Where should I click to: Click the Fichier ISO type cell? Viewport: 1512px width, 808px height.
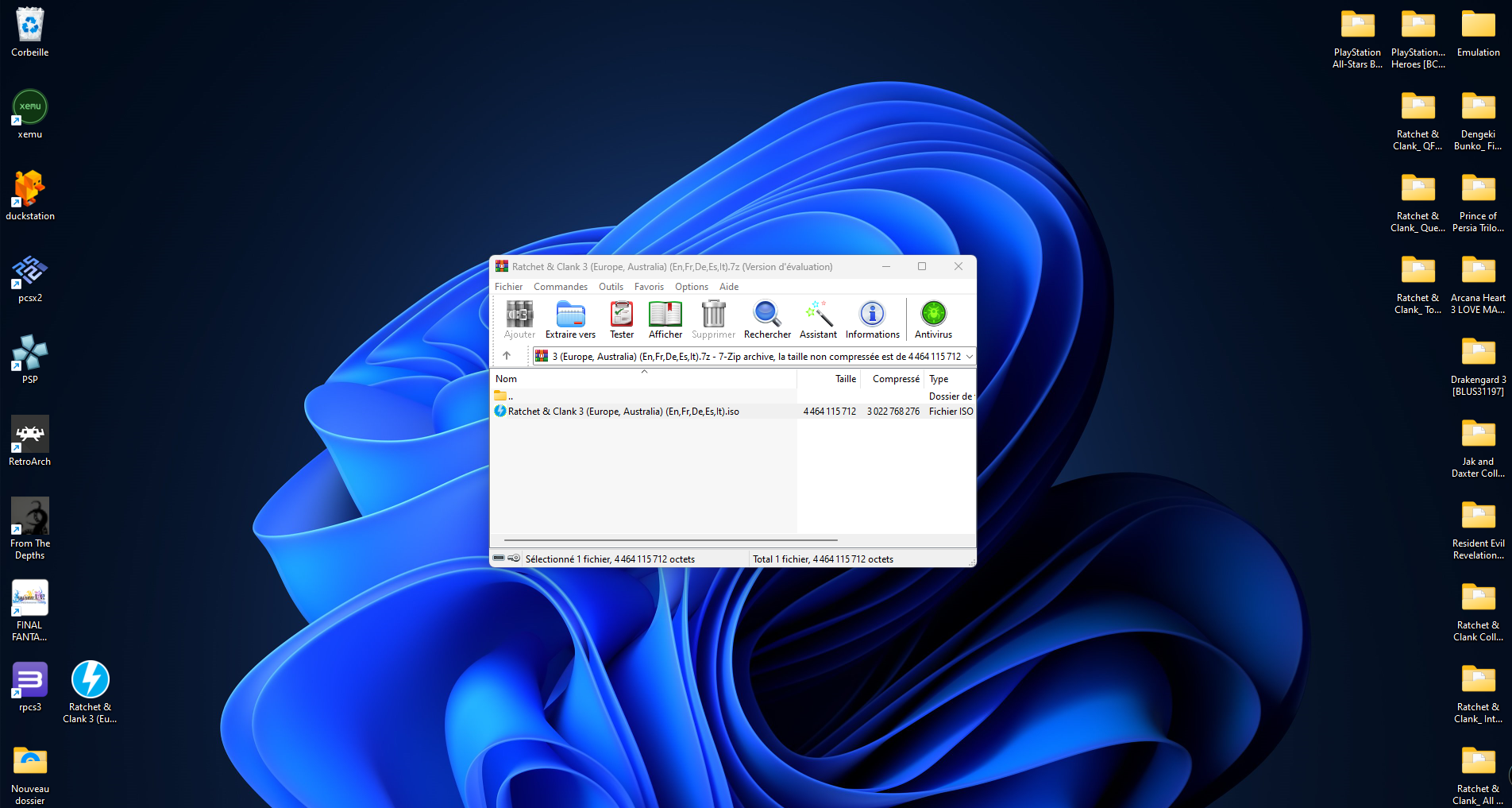pyautogui.click(x=951, y=412)
